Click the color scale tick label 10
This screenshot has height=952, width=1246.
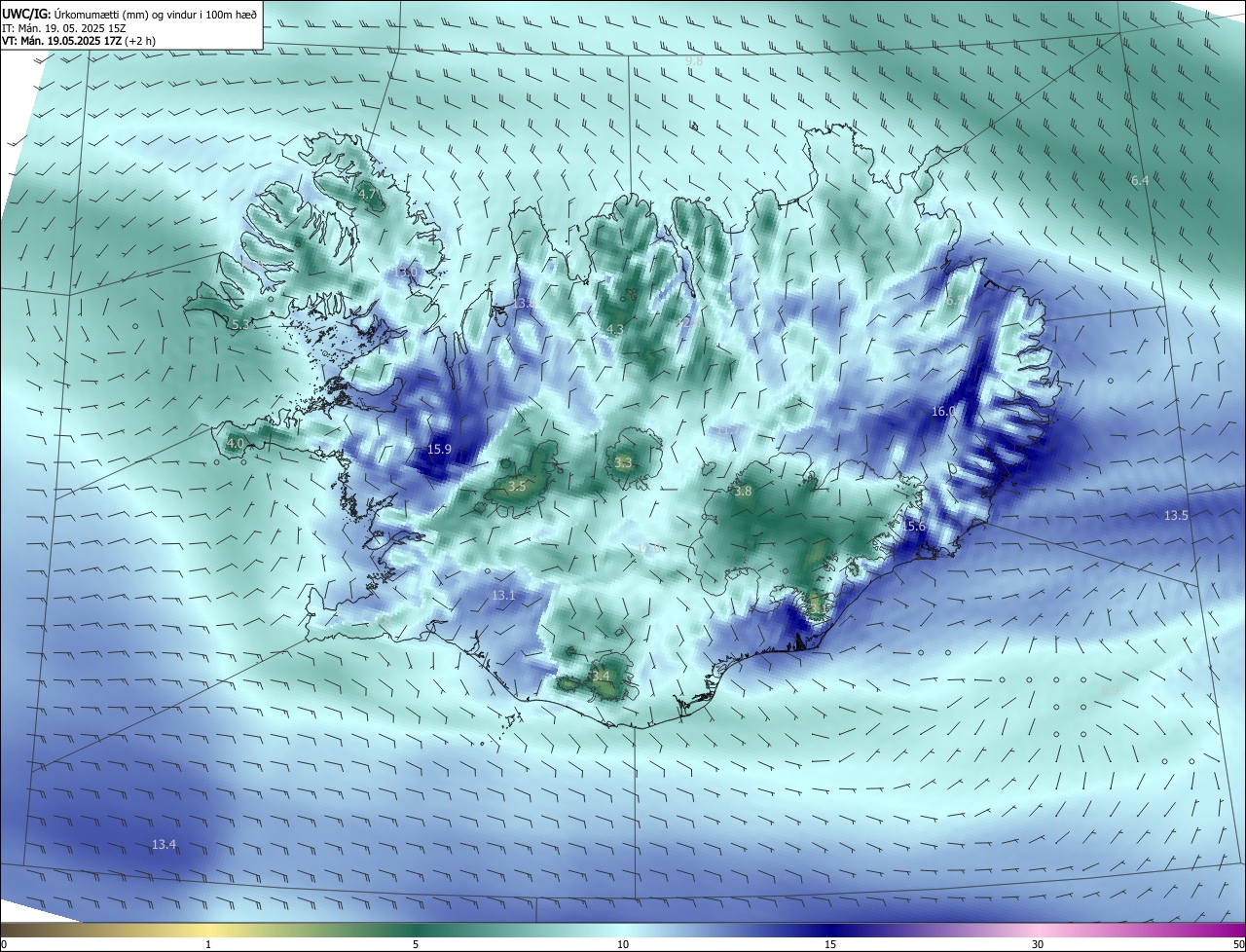point(623,945)
